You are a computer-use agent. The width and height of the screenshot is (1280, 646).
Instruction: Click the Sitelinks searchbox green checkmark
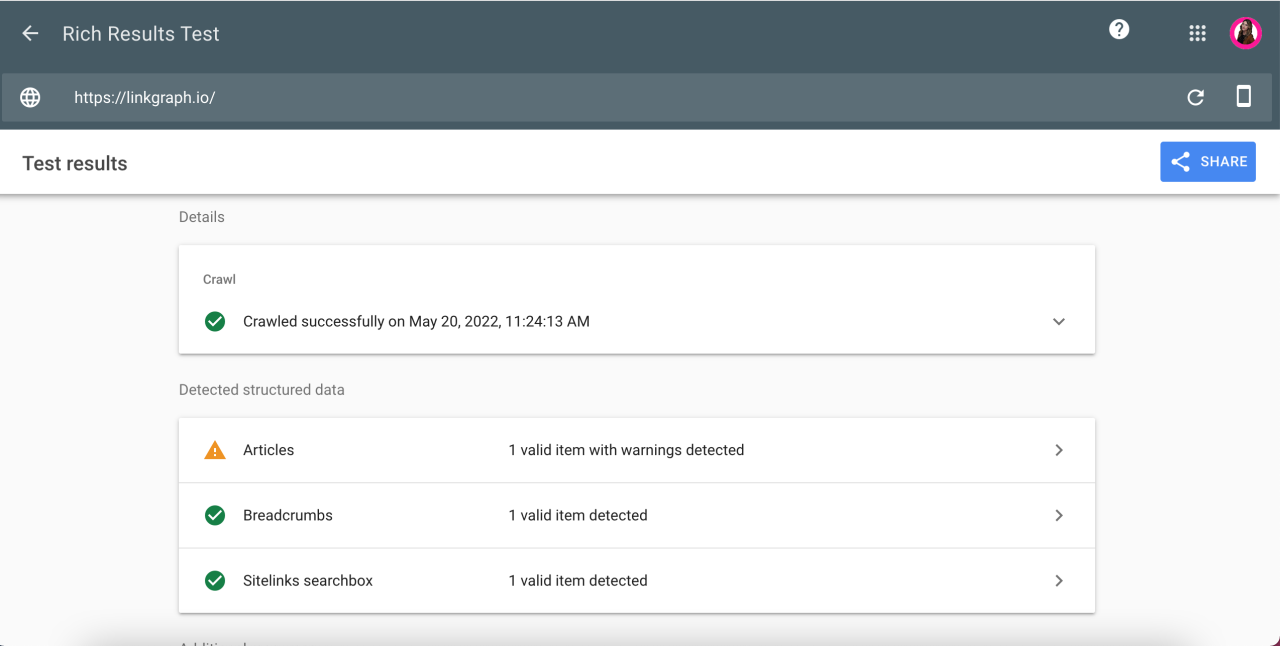(x=215, y=580)
